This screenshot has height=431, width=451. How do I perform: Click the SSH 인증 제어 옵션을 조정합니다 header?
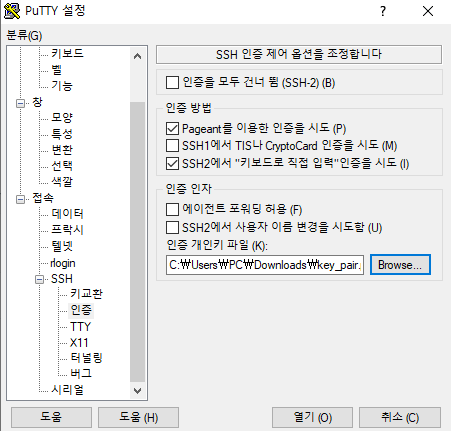pyautogui.click(x=299, y=54)
